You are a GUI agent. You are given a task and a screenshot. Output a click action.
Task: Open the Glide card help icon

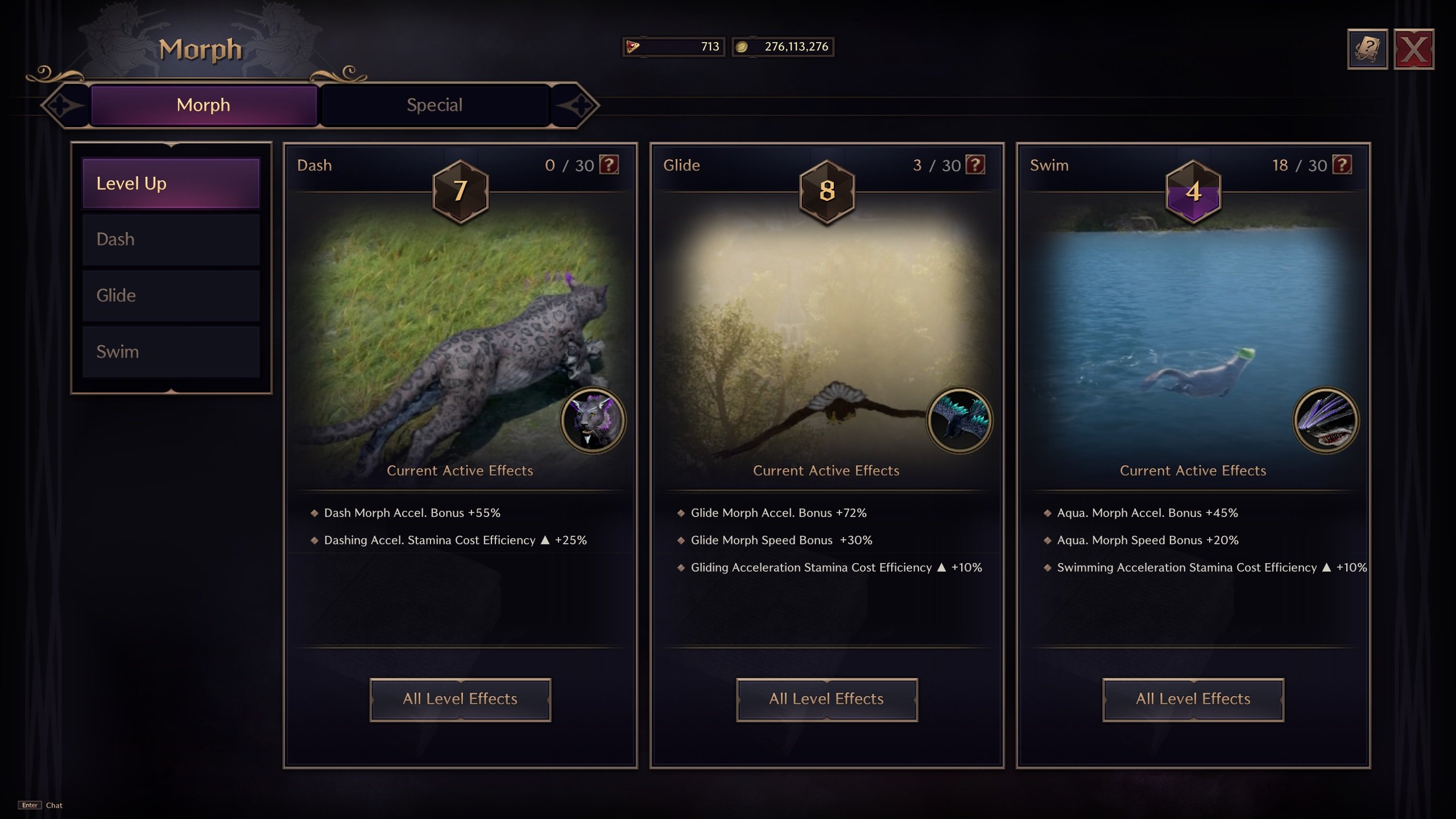[x=975, y=165]
